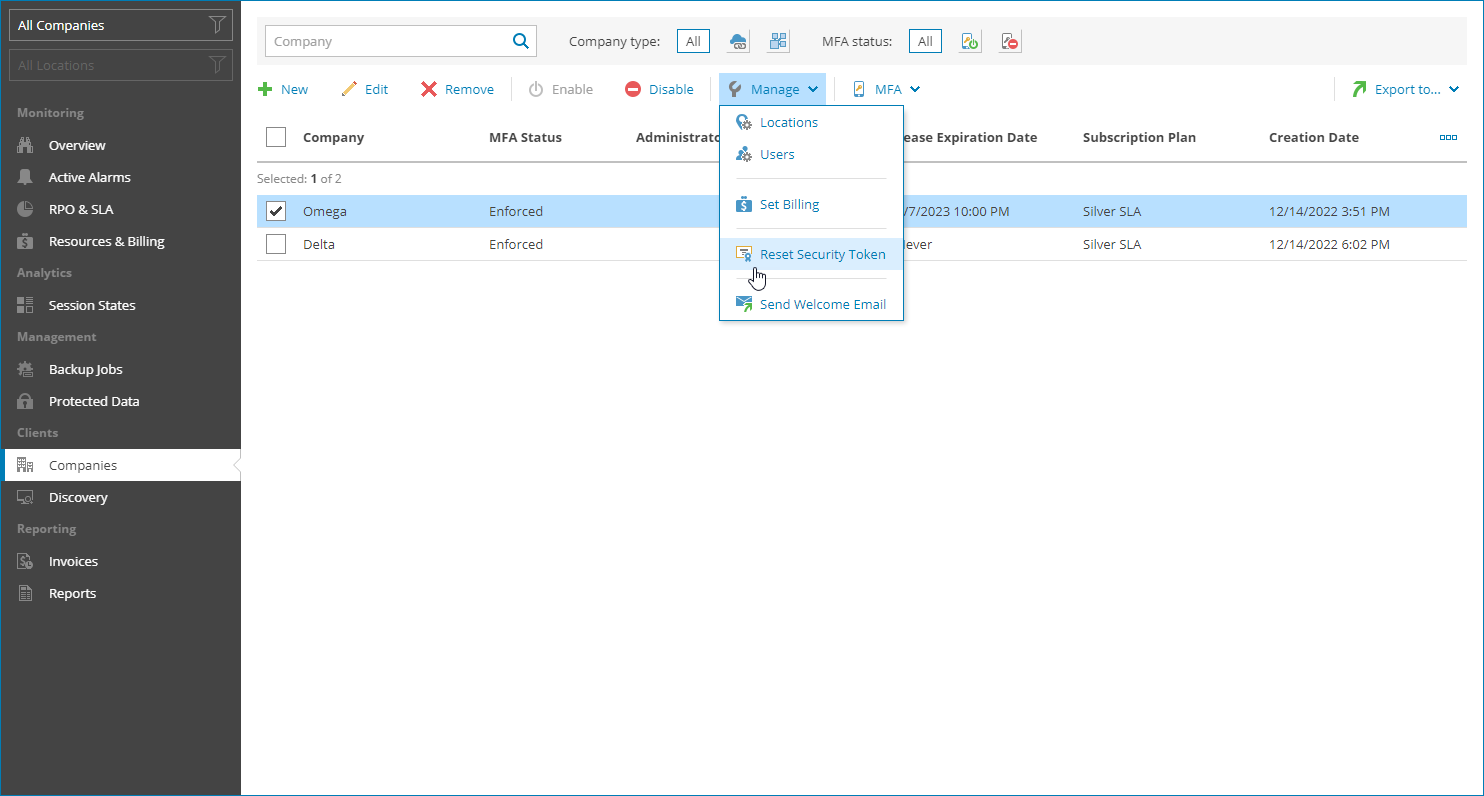The image size is (1484, 796).
Task: Navigate to RPO & SLA
Action: [x=120, y=209]
